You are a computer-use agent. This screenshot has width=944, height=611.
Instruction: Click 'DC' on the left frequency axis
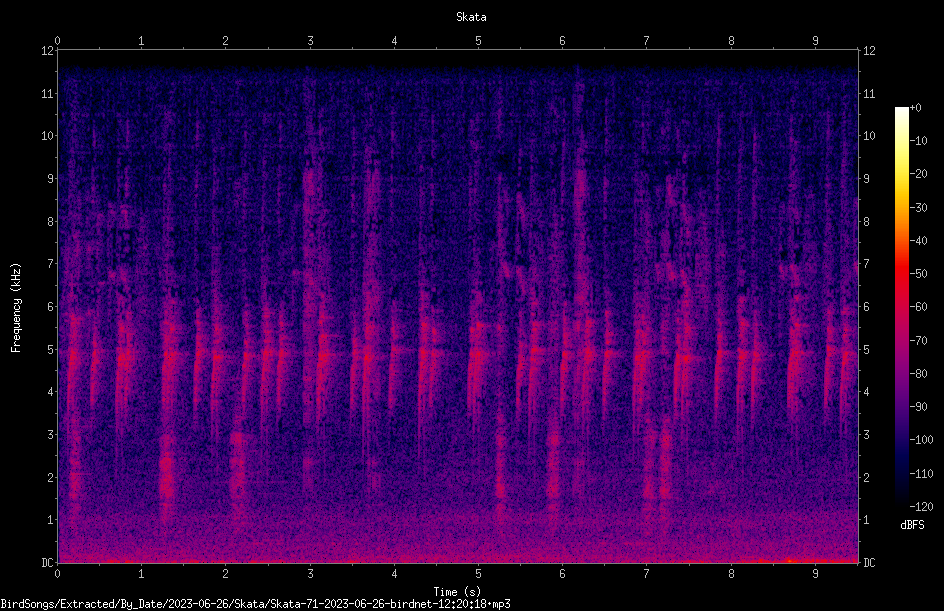click(47, 563)
